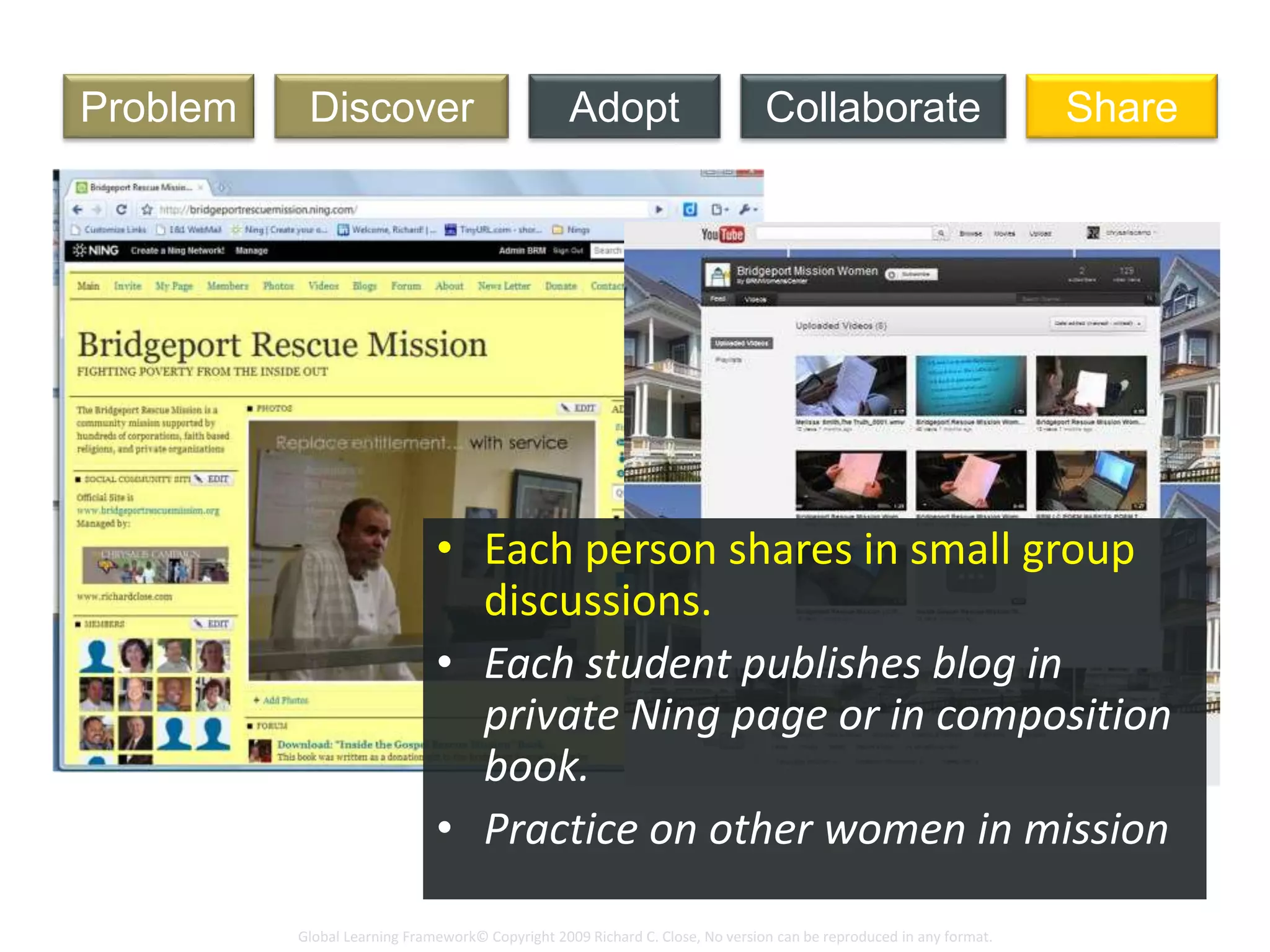Open the laptop video thumbnail
The height and width of the screenshot is (952, 1270).
coord(1091,480)
